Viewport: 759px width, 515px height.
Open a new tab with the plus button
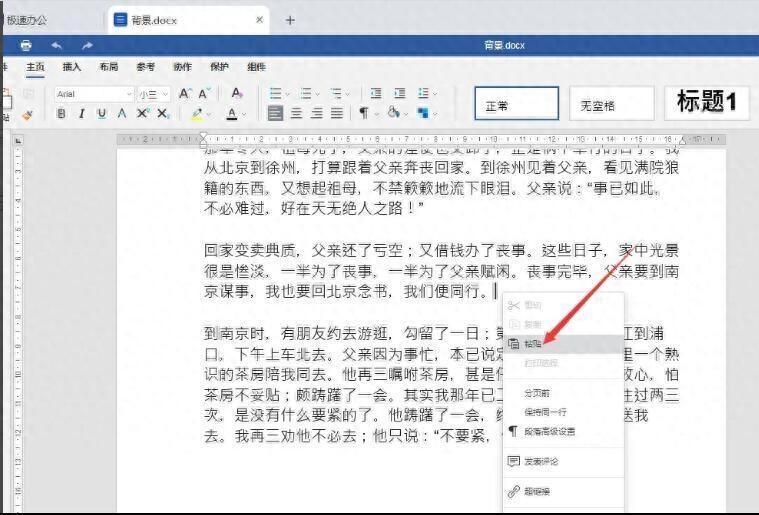[290, 19]
